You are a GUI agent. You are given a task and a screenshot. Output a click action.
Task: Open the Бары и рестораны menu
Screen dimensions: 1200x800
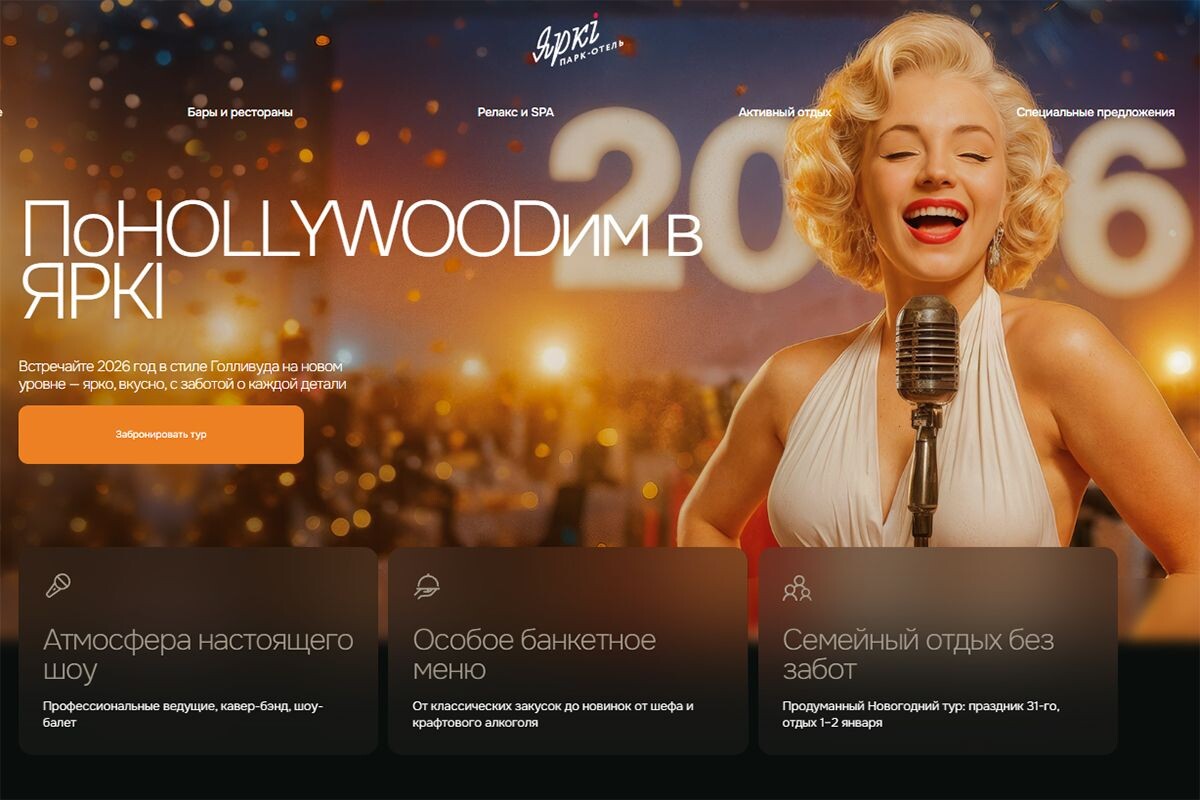pyautogui.click(x=240, y=112)
